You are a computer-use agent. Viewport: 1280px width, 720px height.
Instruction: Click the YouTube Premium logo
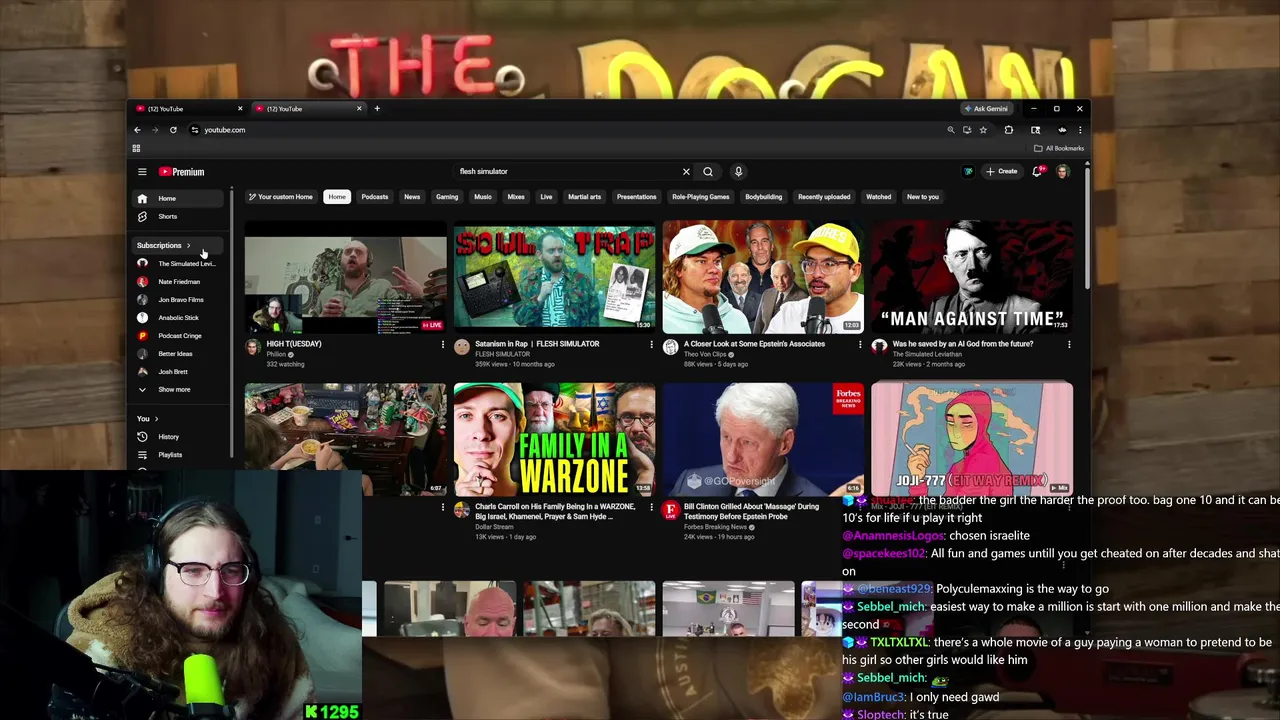pyautogui.click(x=181, y=172)
